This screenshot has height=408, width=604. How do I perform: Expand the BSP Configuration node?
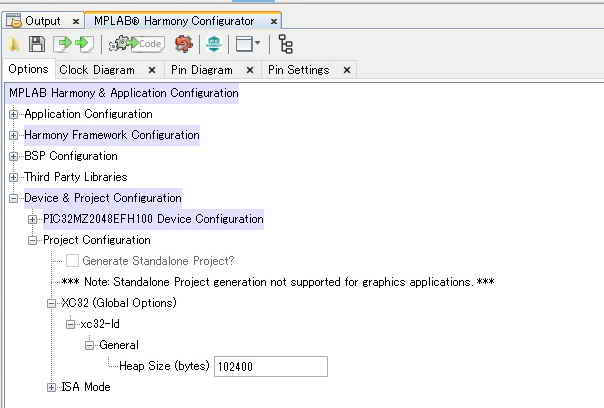(13, 156)
